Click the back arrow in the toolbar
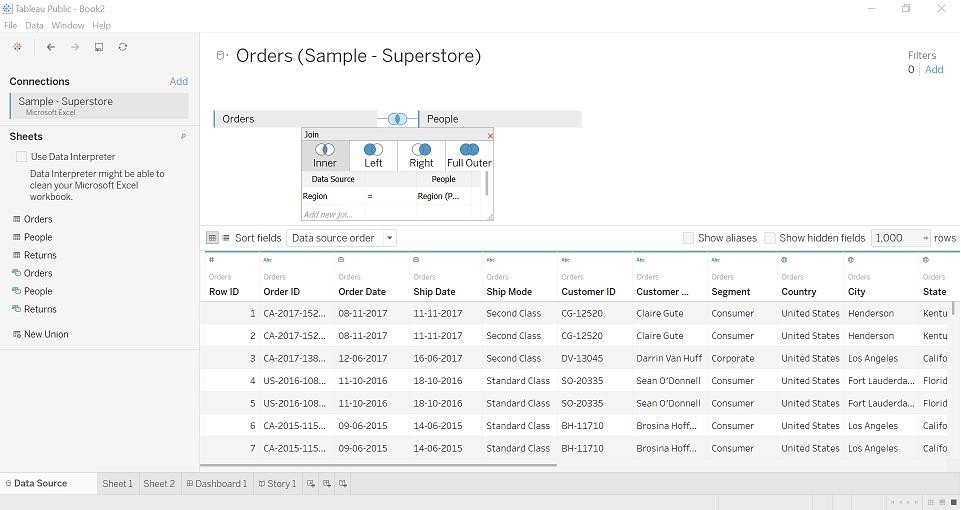The height and width of the screenshot is (510, 961). tap(51, 47)
